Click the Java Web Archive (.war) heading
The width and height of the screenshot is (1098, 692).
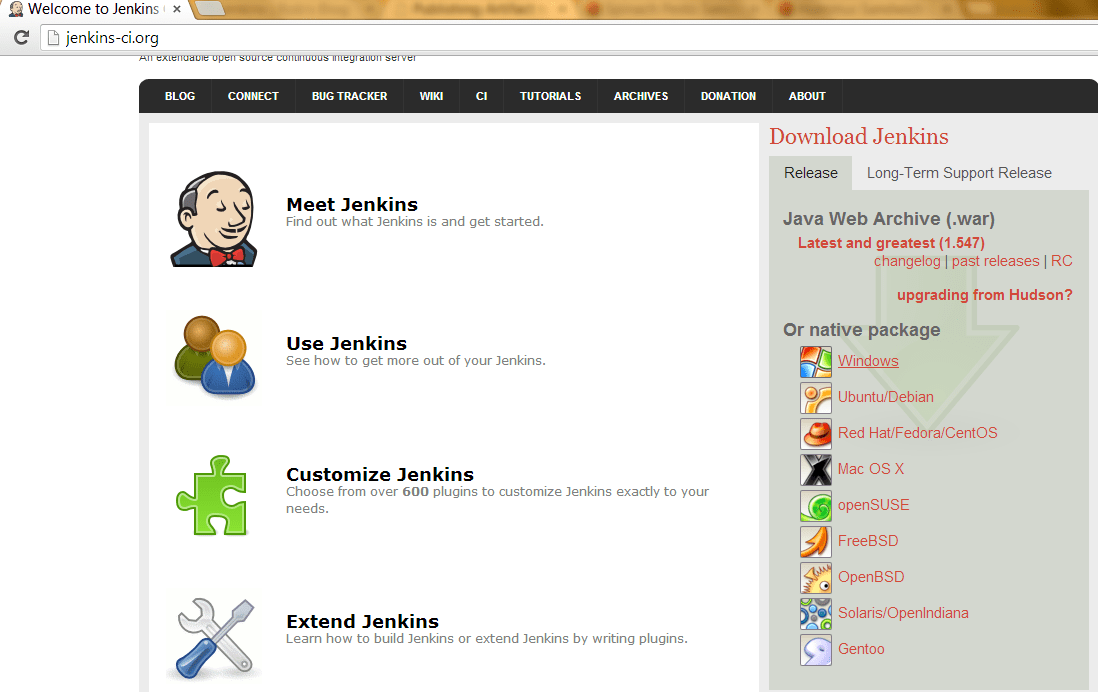889,219
